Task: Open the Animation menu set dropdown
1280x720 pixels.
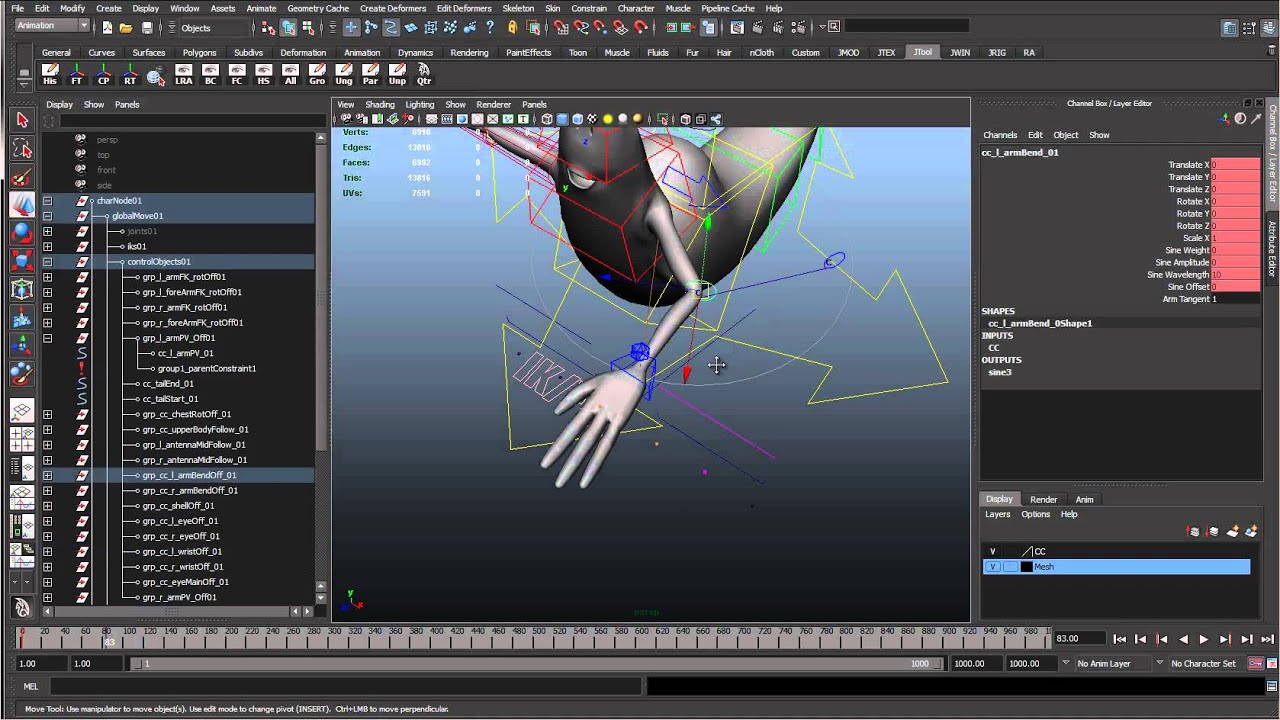Action: (x=52, y=26)
